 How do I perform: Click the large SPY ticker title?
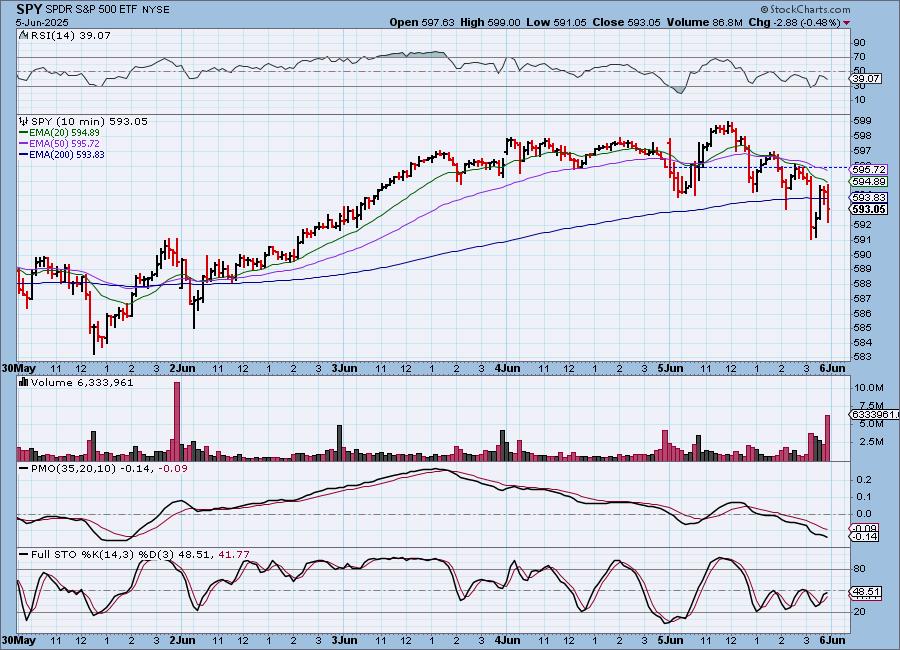point(29,9)
